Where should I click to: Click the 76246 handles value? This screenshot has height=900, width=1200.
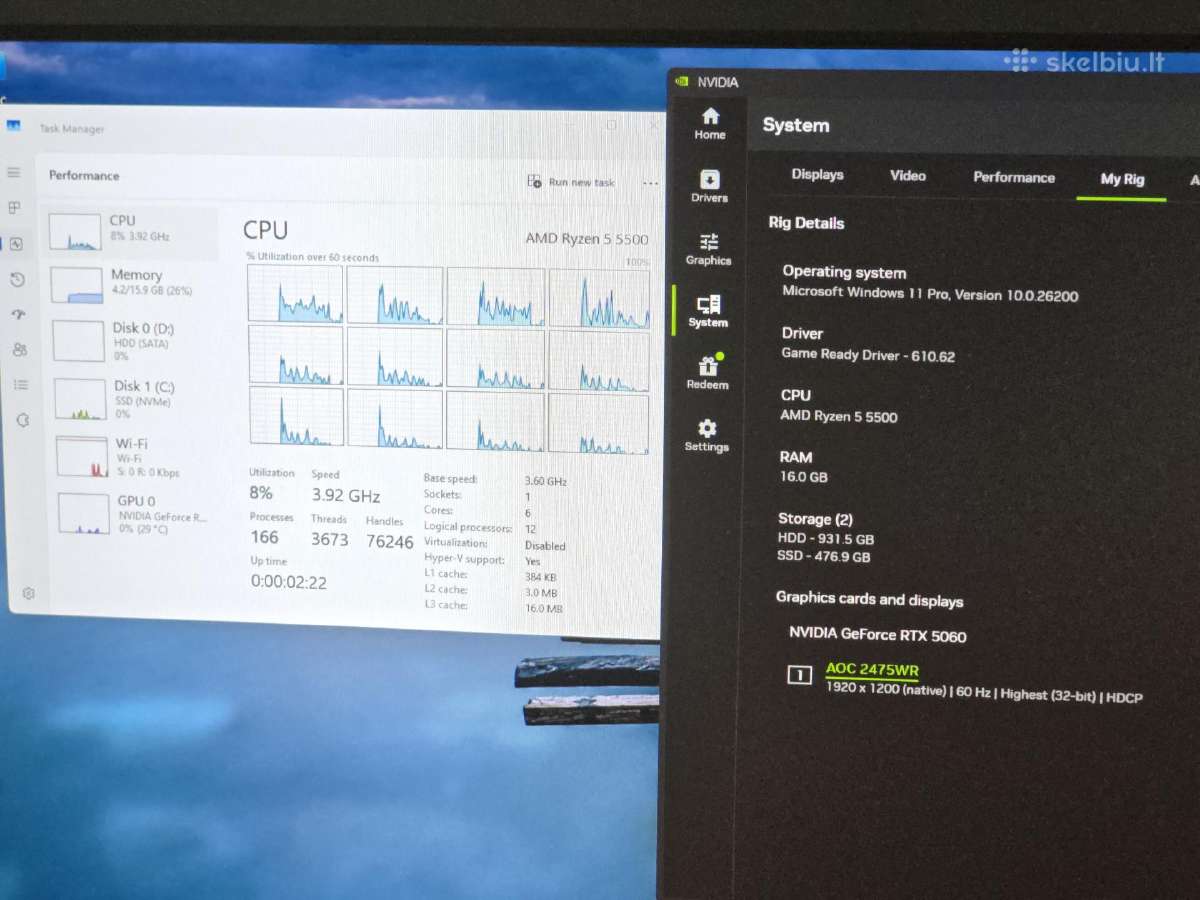(390, 542)
